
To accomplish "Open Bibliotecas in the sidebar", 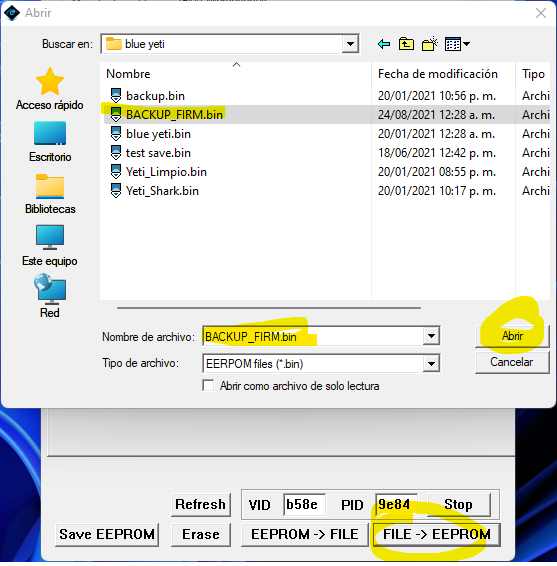I will pos(50,194).
